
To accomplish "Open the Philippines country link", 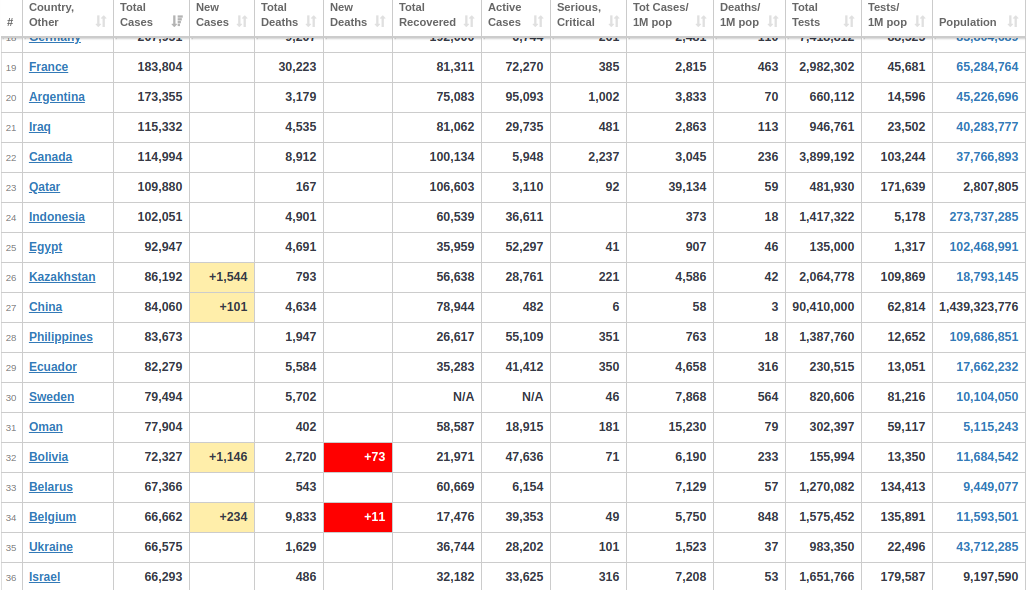I will coord(61,337).
